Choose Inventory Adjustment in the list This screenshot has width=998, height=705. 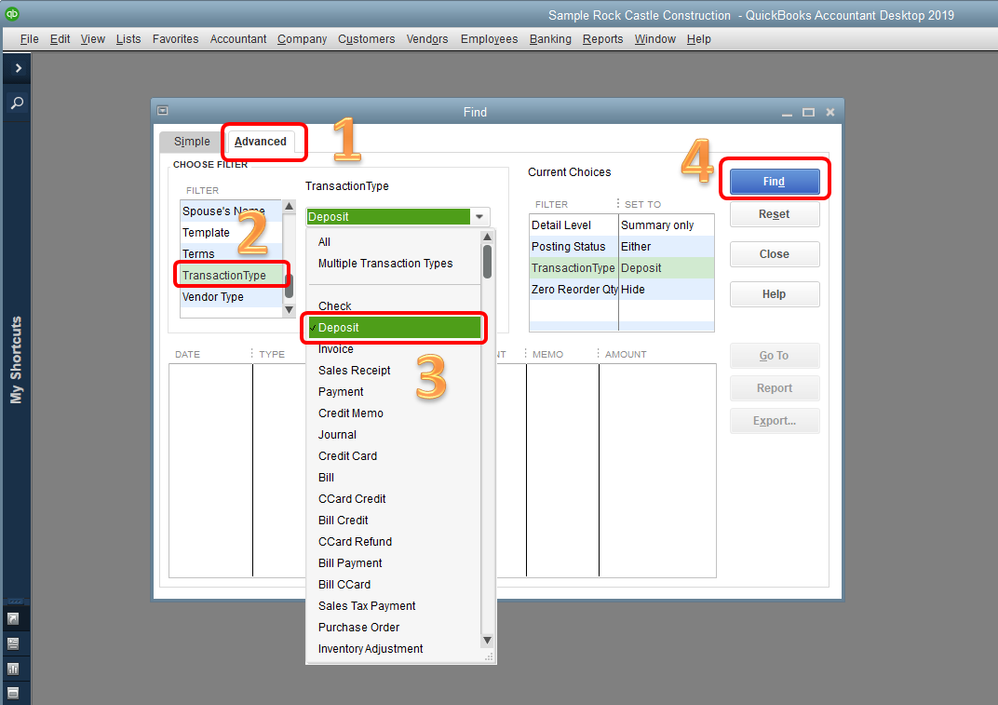click(394, 648)
